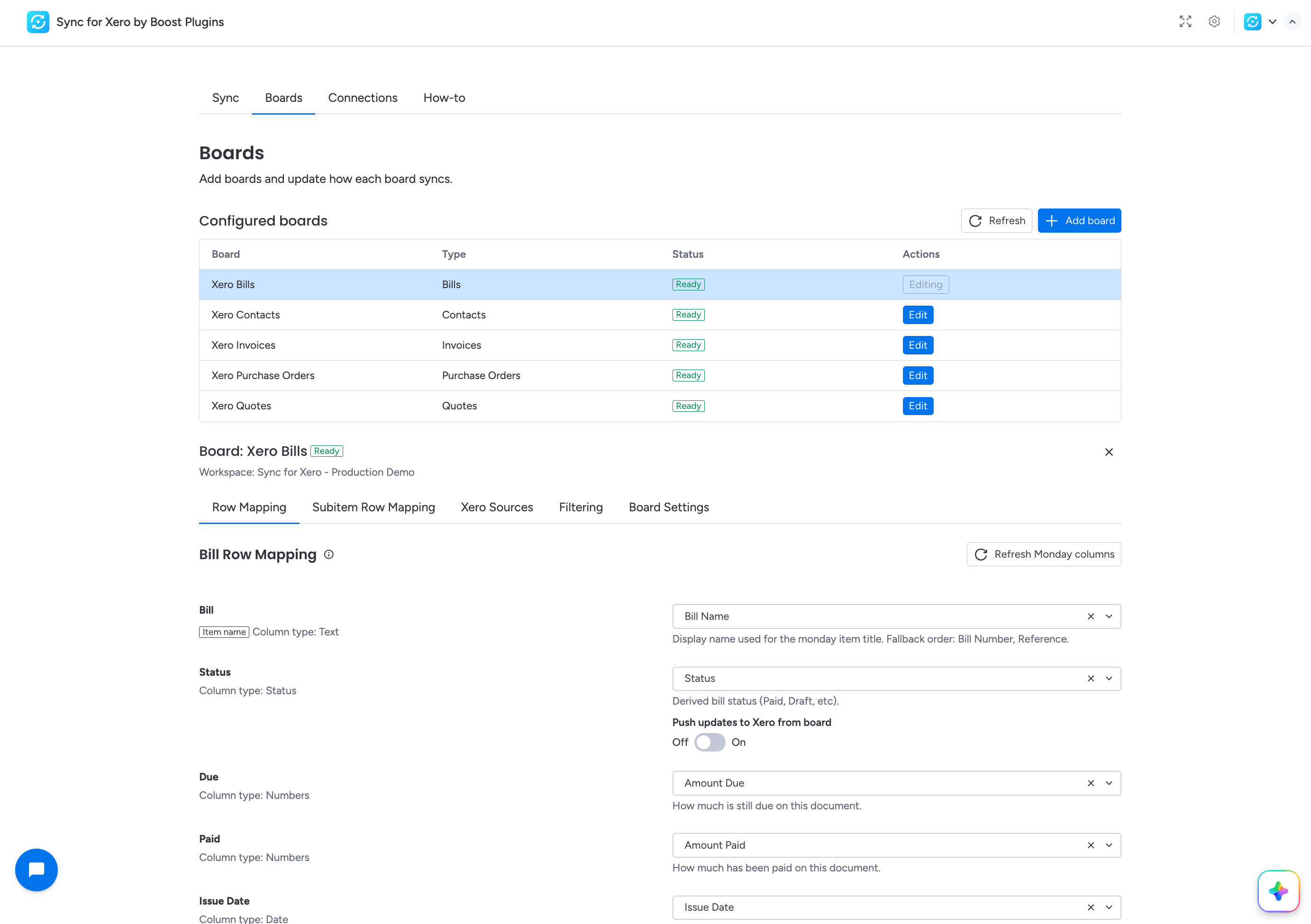Edit the Xero Purchase Orders board
The height and width of the screenshot is (924, 1311).
918,376
